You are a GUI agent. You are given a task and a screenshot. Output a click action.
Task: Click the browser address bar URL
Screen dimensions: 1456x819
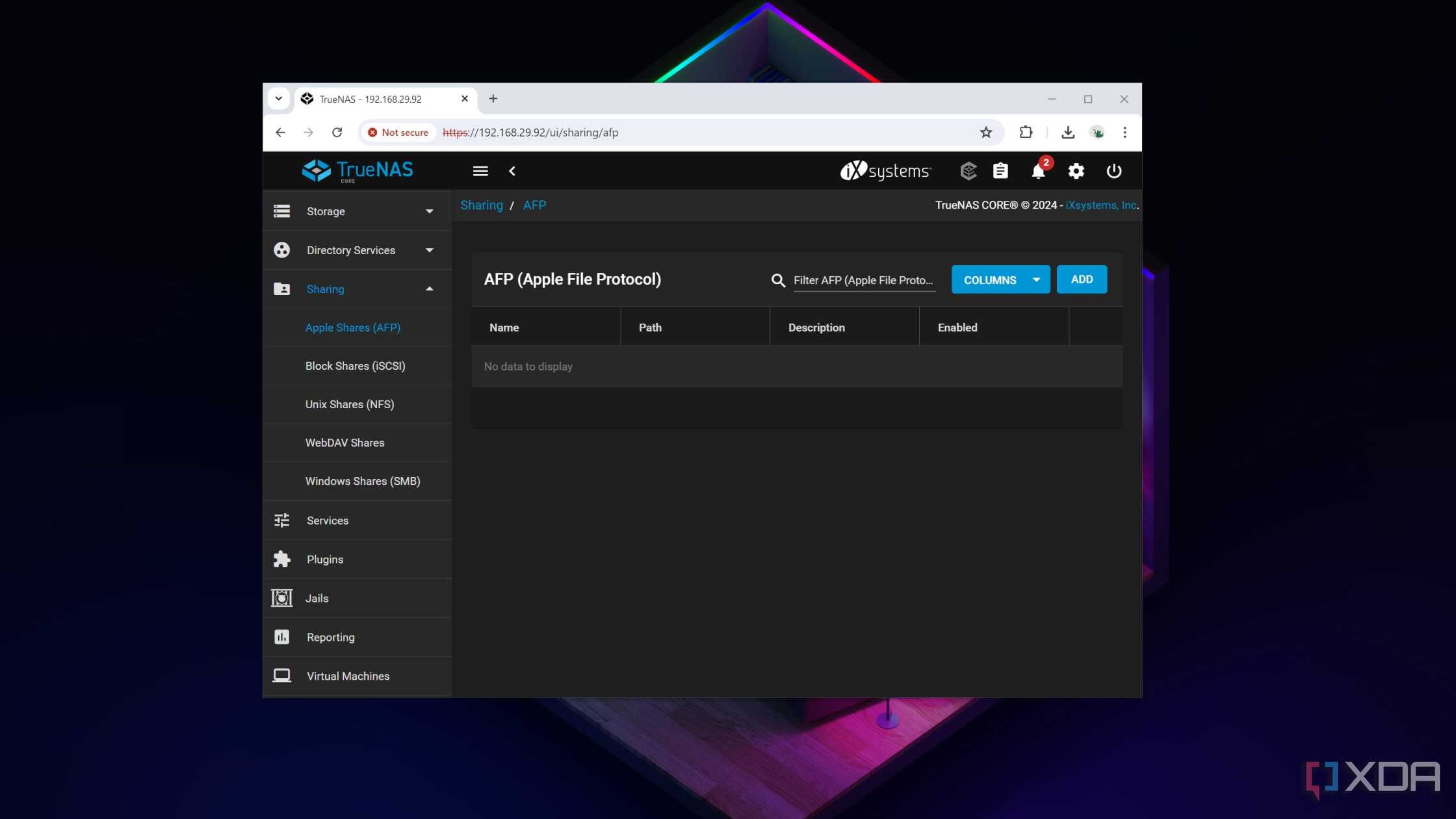tap(530, 133)
